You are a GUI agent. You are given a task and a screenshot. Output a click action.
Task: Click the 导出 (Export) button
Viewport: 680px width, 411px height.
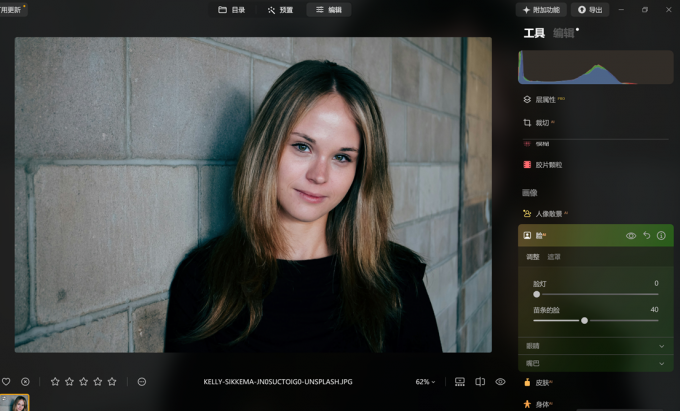tap(590, 10)
